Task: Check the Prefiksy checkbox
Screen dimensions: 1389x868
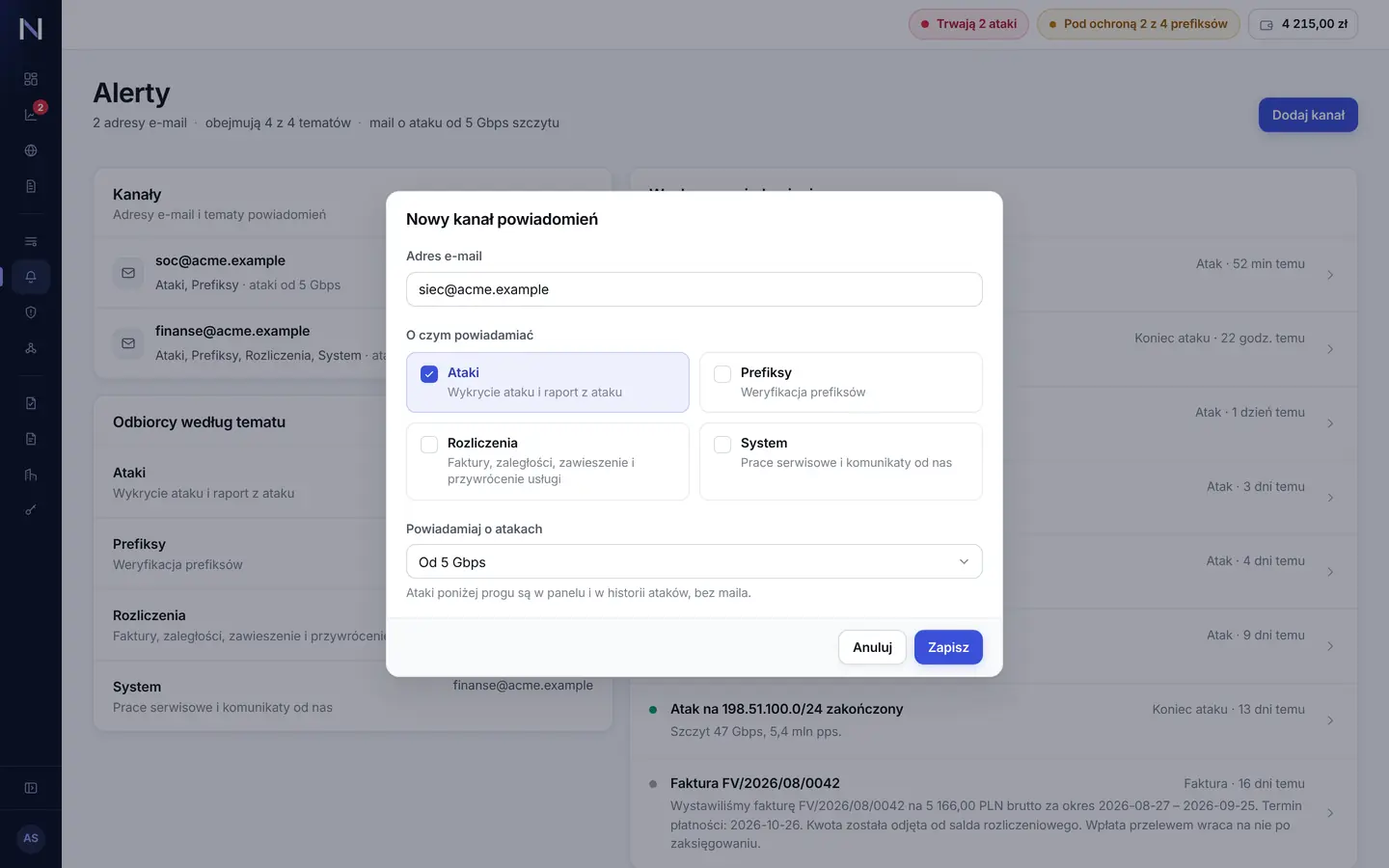Action: [722, 374]
